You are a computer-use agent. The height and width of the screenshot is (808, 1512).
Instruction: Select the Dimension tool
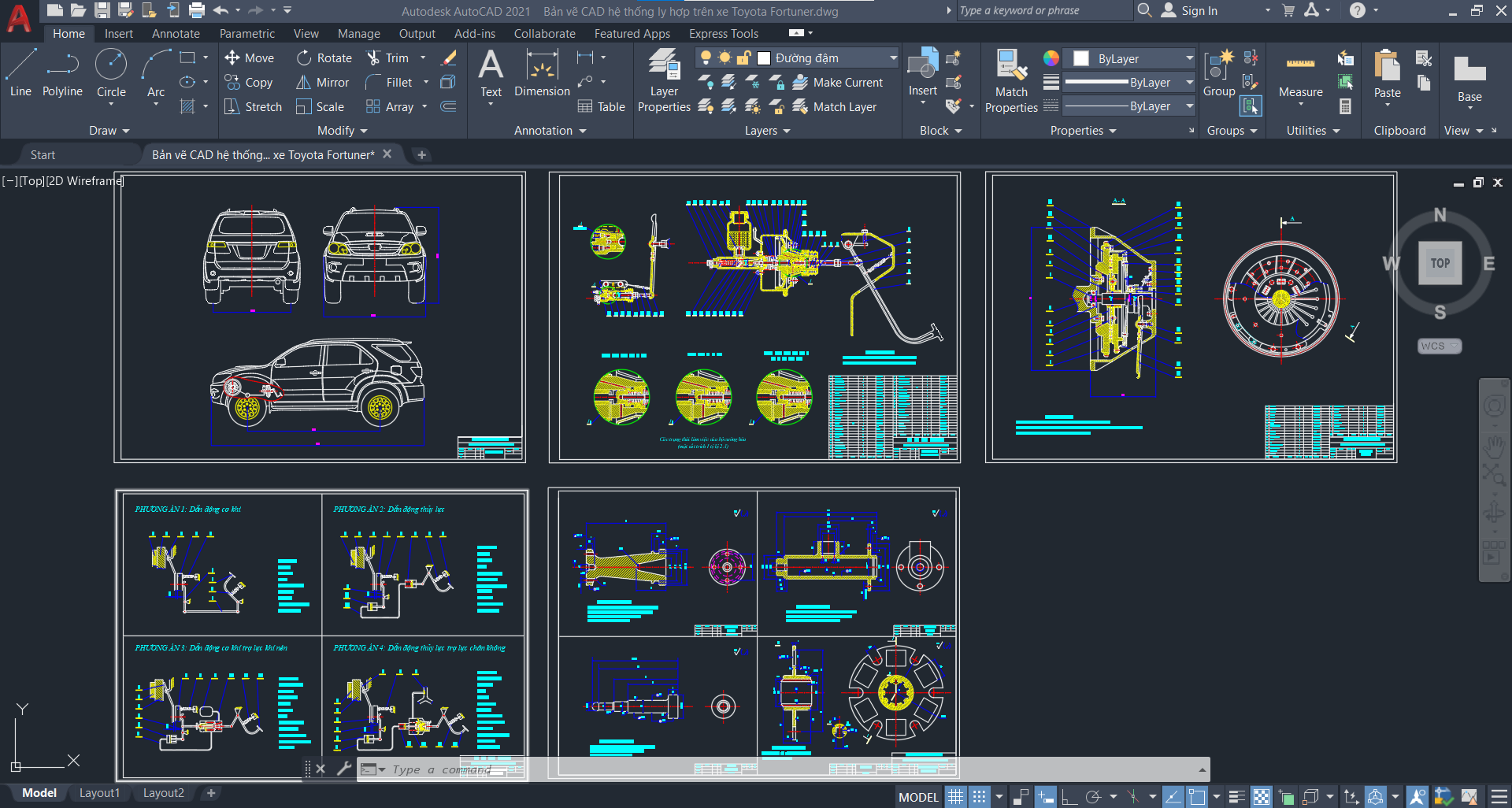pos(542,73)
